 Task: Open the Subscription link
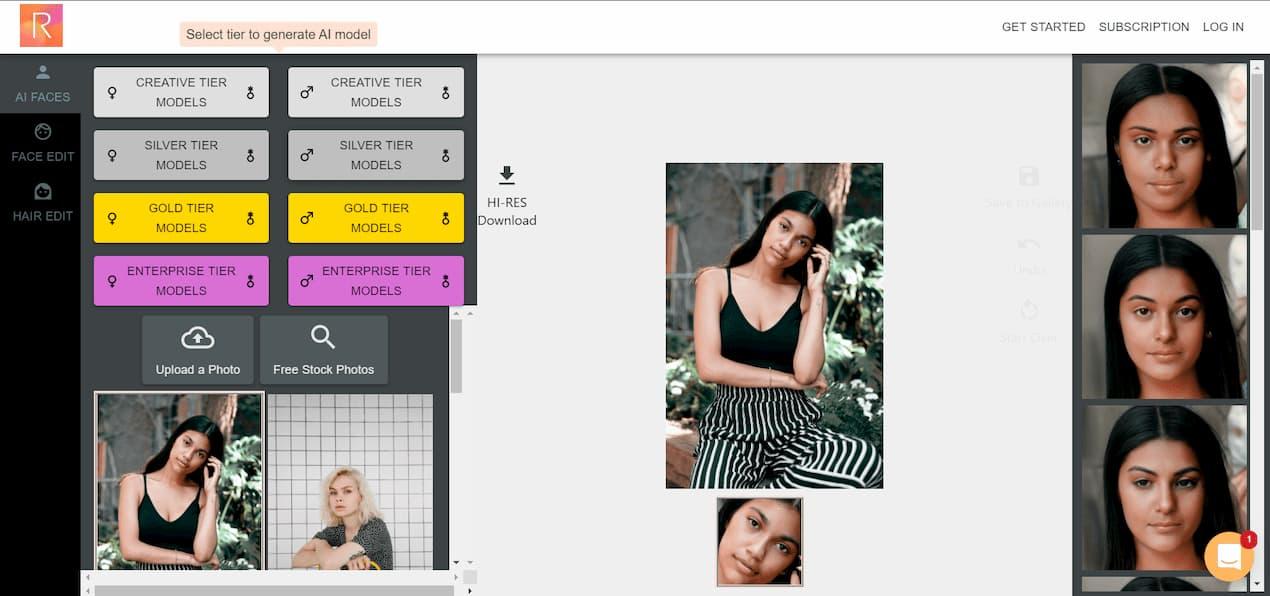1144,27
